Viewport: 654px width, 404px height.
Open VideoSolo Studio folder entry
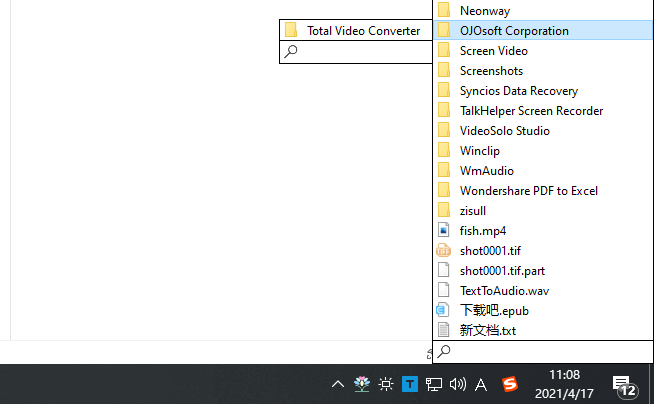(543, 130)
